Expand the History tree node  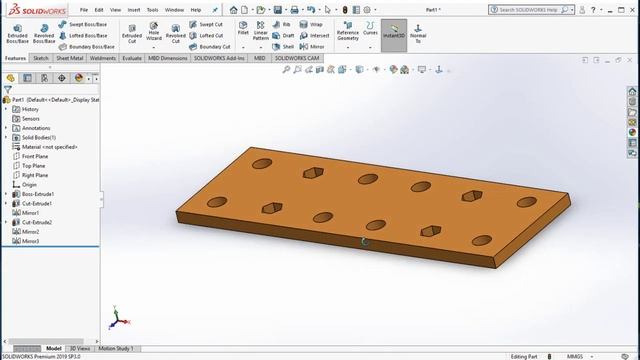pyautogui.click(x=6, y=109)
